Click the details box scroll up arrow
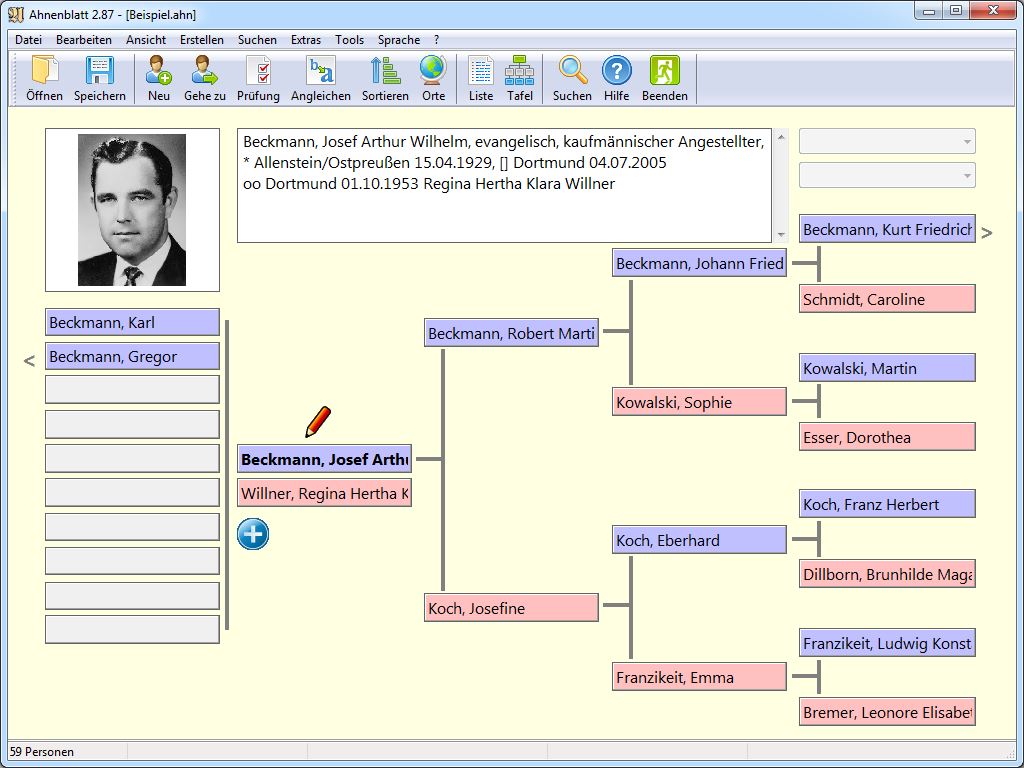 click(x=782, y=136)
